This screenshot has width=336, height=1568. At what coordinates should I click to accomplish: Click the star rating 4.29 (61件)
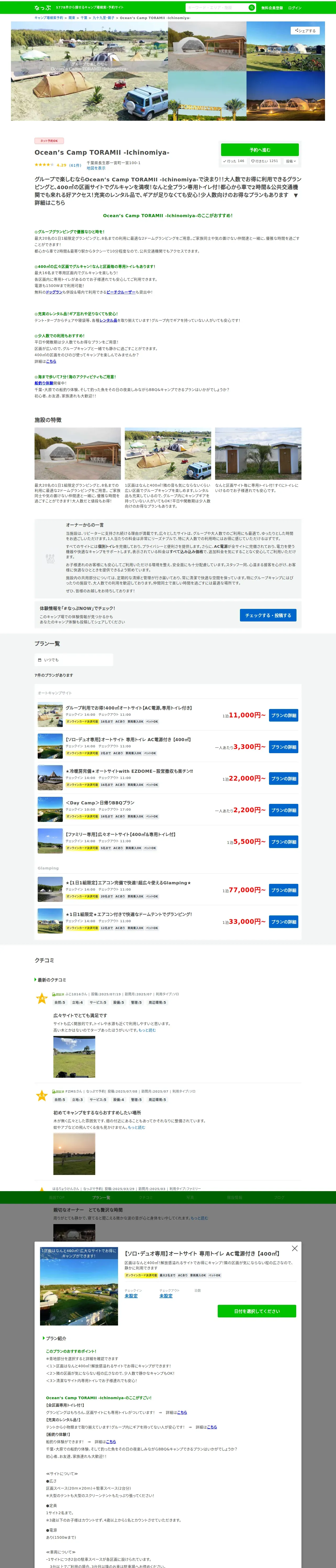[x=57, y=165]
